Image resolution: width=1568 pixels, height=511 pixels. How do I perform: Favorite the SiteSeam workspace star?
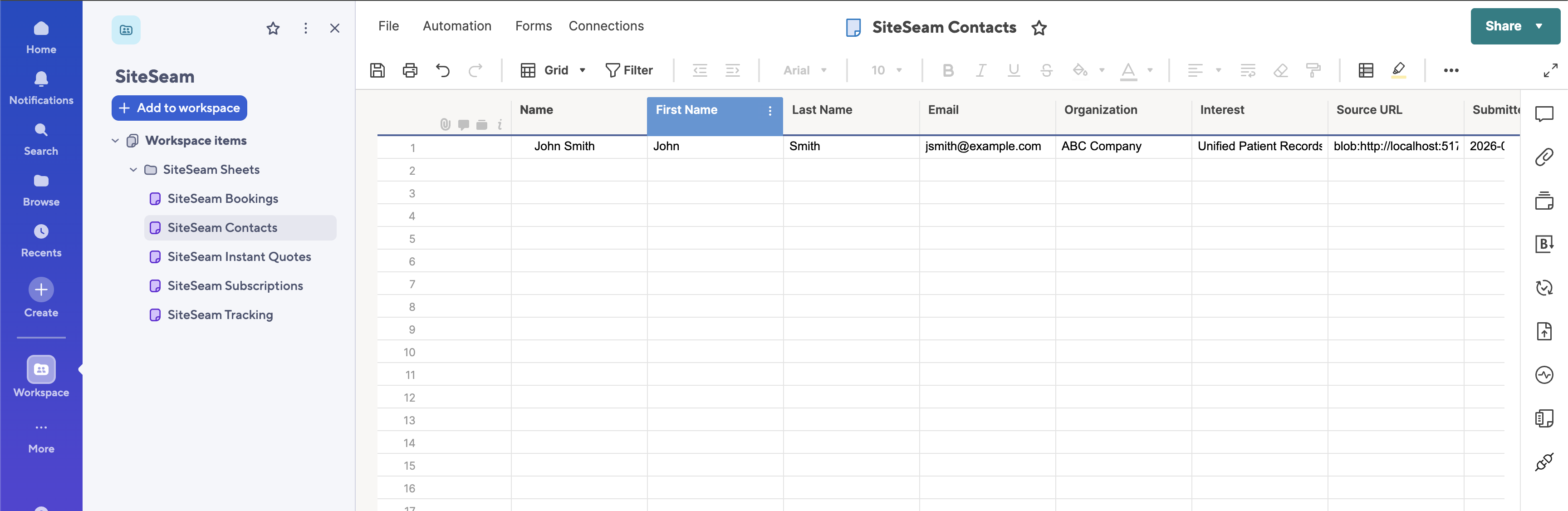coord(273,28)
